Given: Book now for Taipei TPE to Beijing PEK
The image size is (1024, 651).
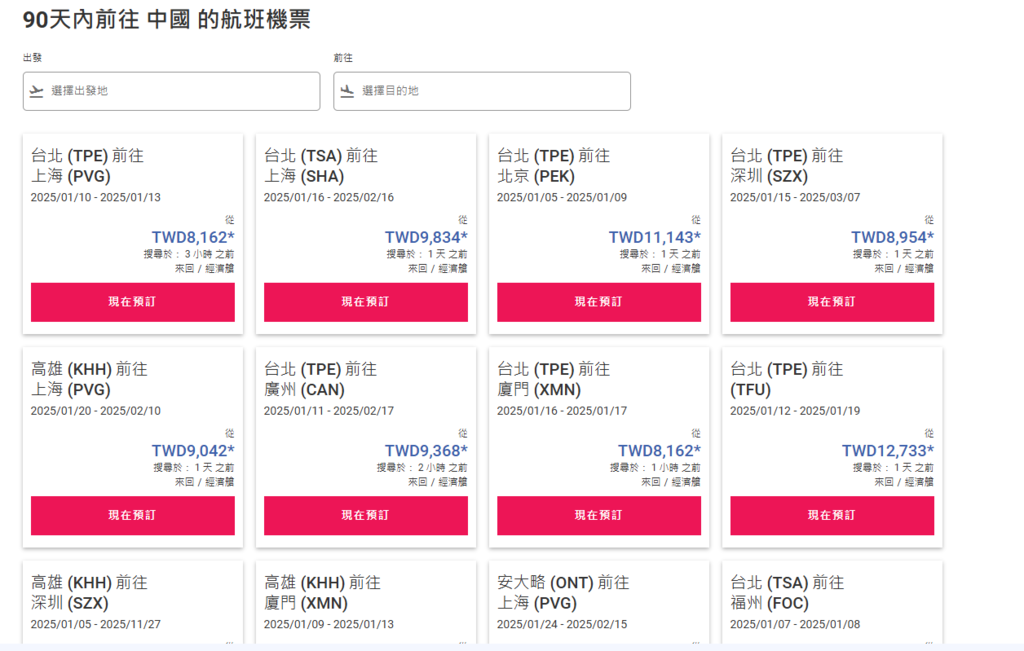Looking at the screenshot, I should [599, 302].
